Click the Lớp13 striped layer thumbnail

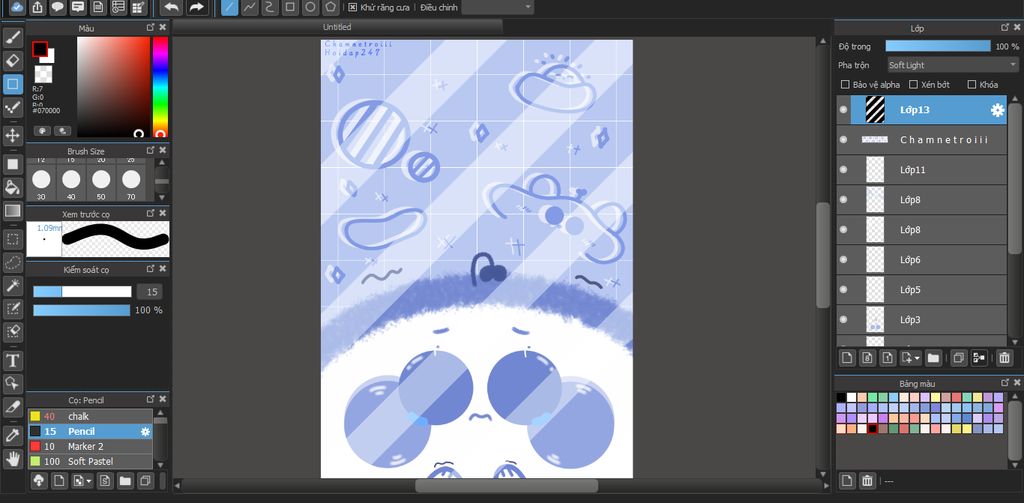click(x=875, y=110)
